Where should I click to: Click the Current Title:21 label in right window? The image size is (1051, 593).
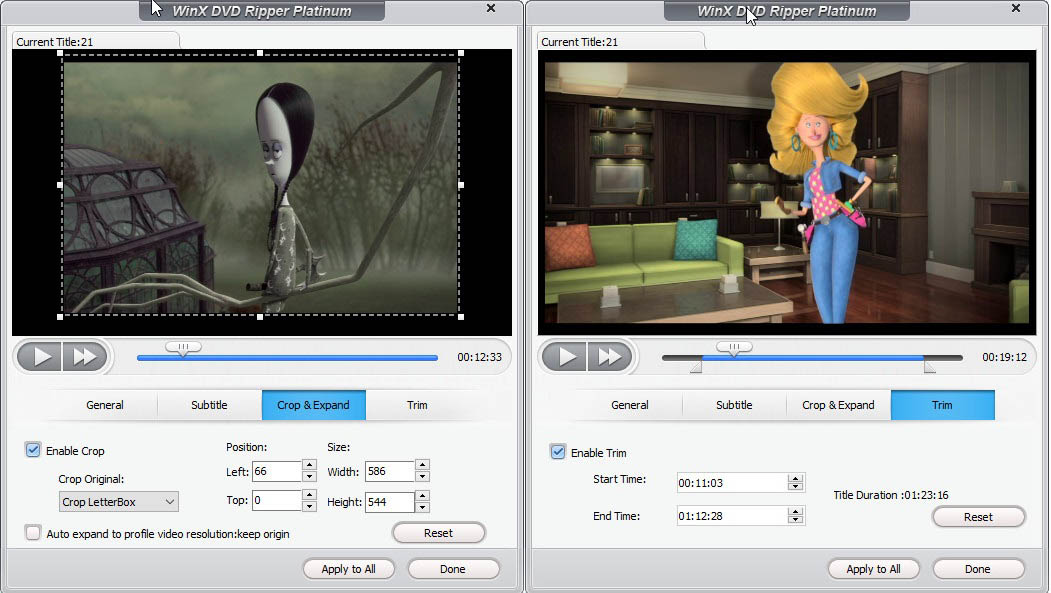pyautogui.click(x=579, y=42)
